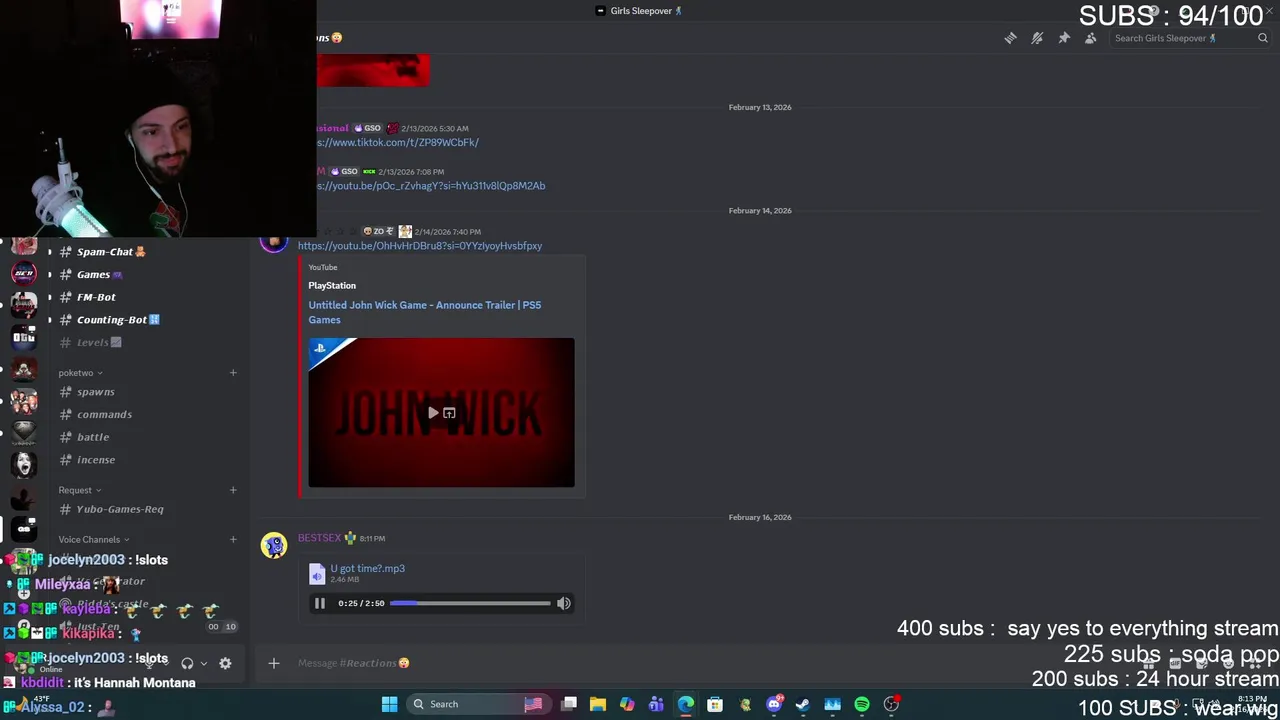Screen dimensions: 1280x720
Task: Select the server icon beside poketwo category
Action: point(24,370)
